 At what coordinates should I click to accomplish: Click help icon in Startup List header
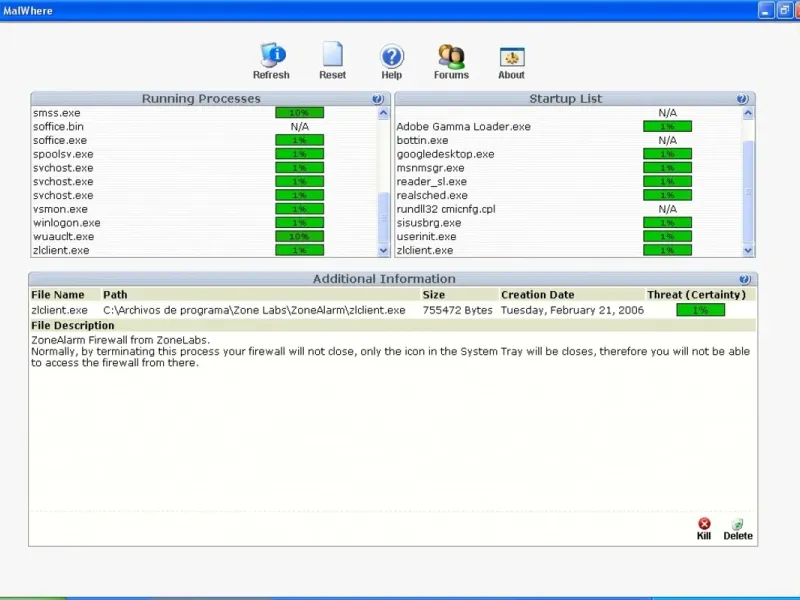[742, 99]
